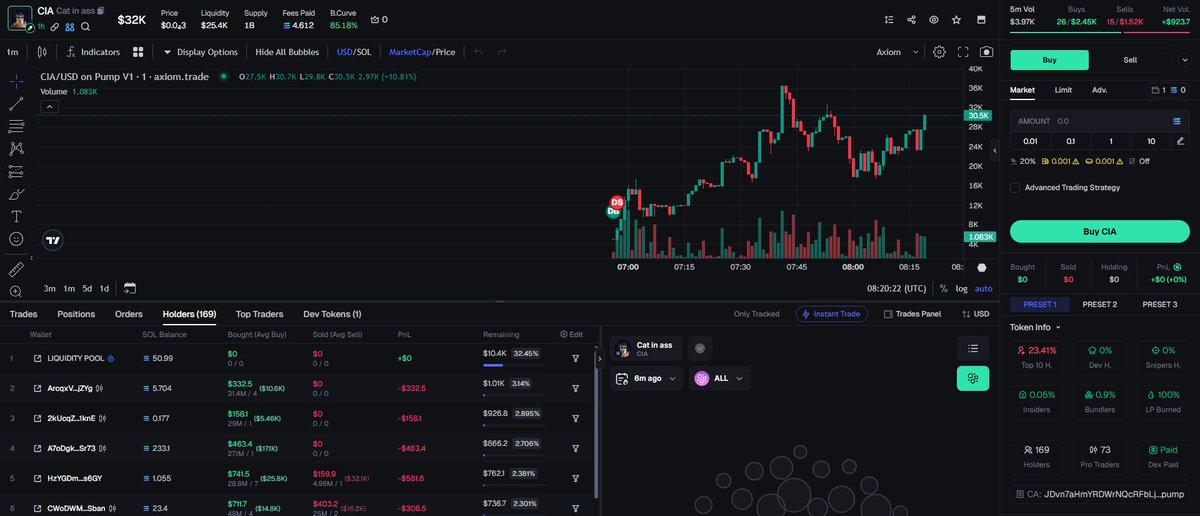Switch chart between USD/SOL
1200x516 pixels.
(x=355, y=51)
